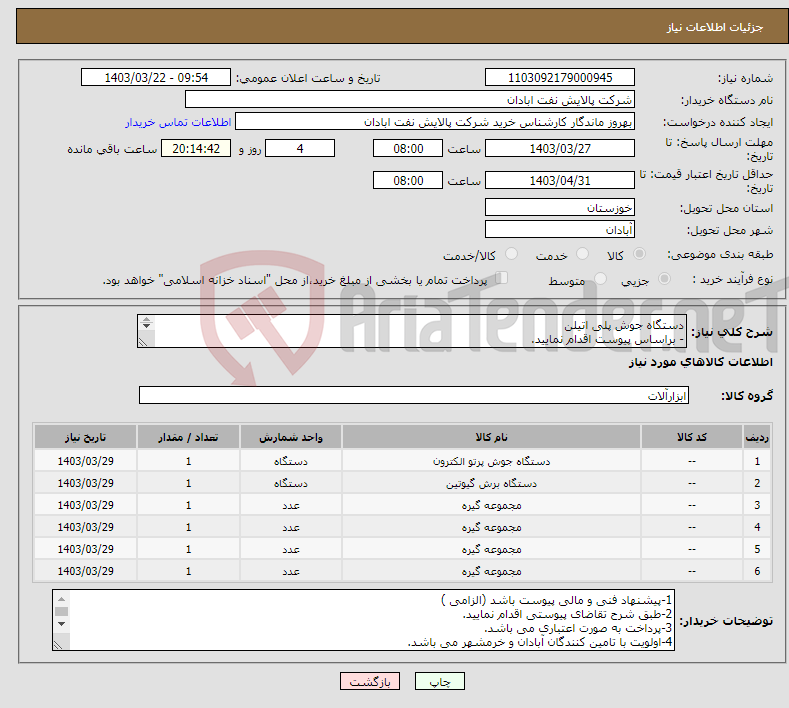The width and height of the screenshot is (789, 708).
Task: Click the announcement date and time field
Action: coord(156,77)
